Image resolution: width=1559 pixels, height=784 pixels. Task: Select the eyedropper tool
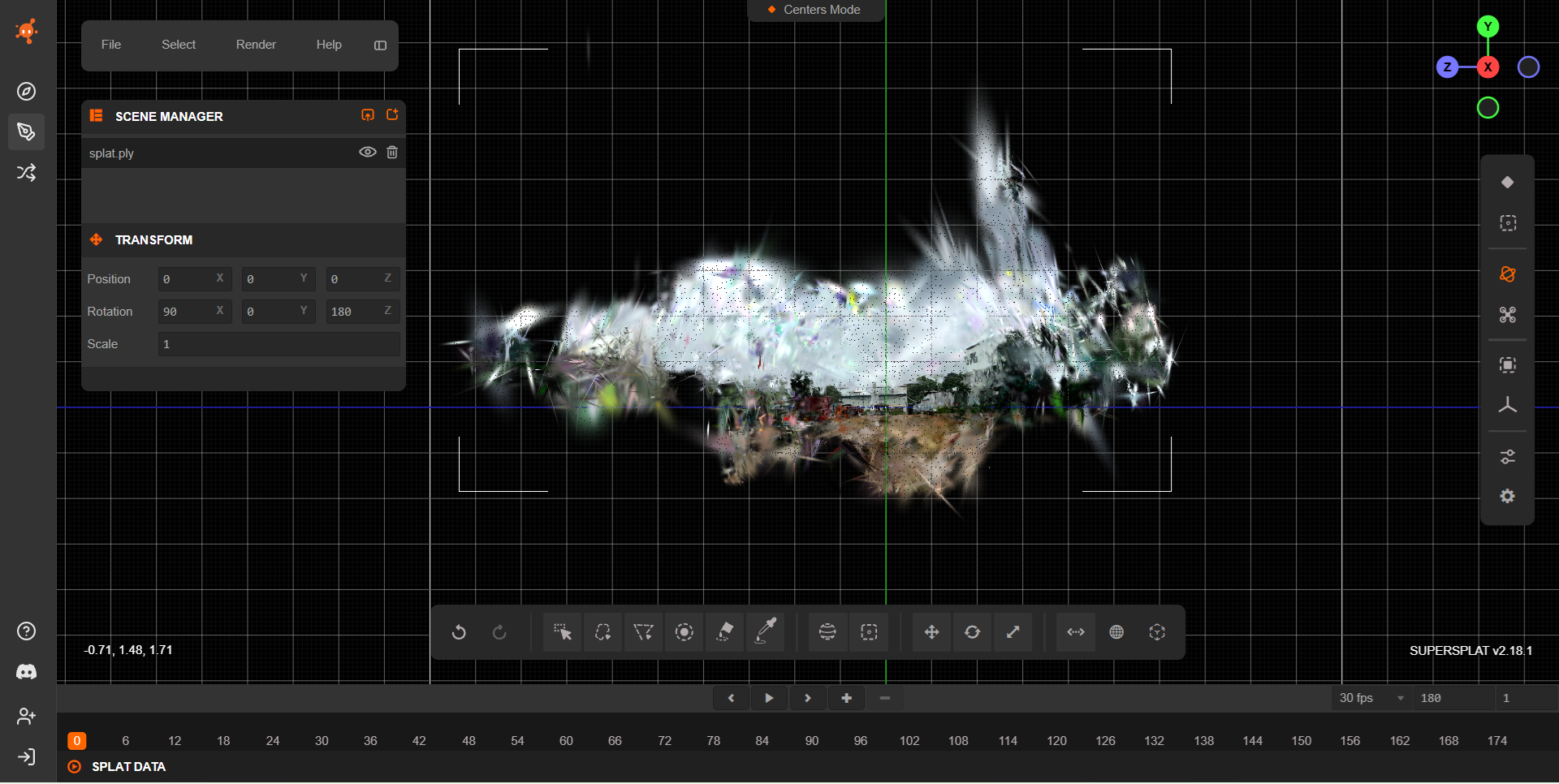tap(766, 632)
